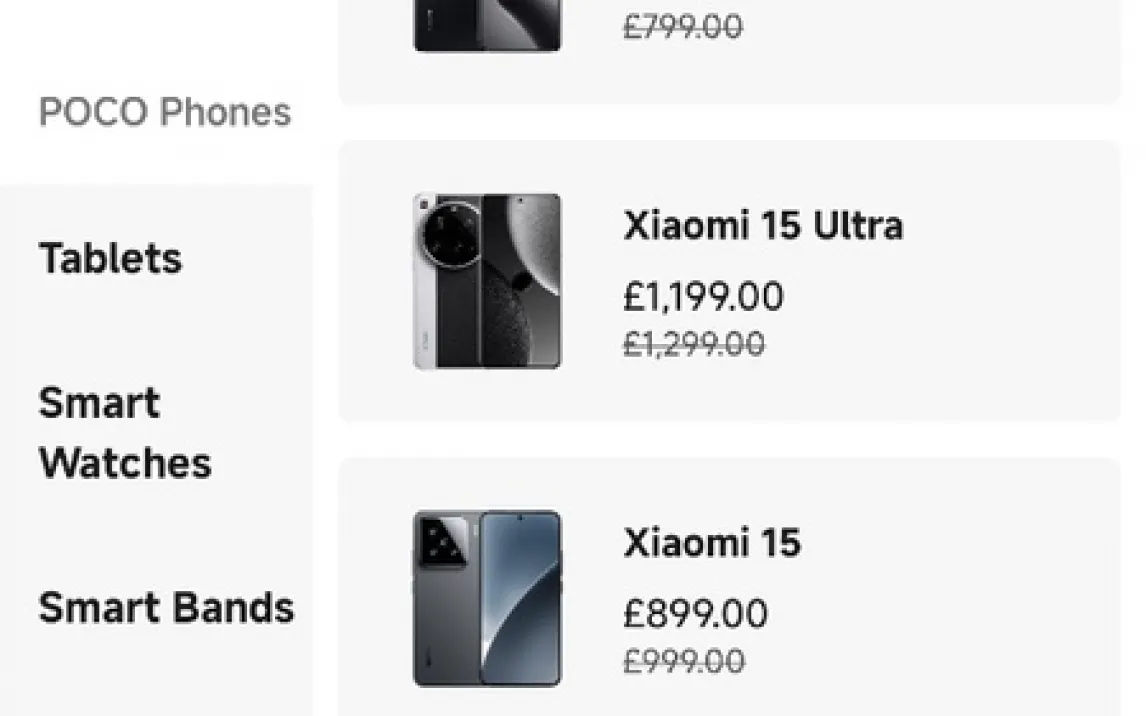Tap the Xiaomi 15 phone image

pyautogui.click(x=487, y=598)
